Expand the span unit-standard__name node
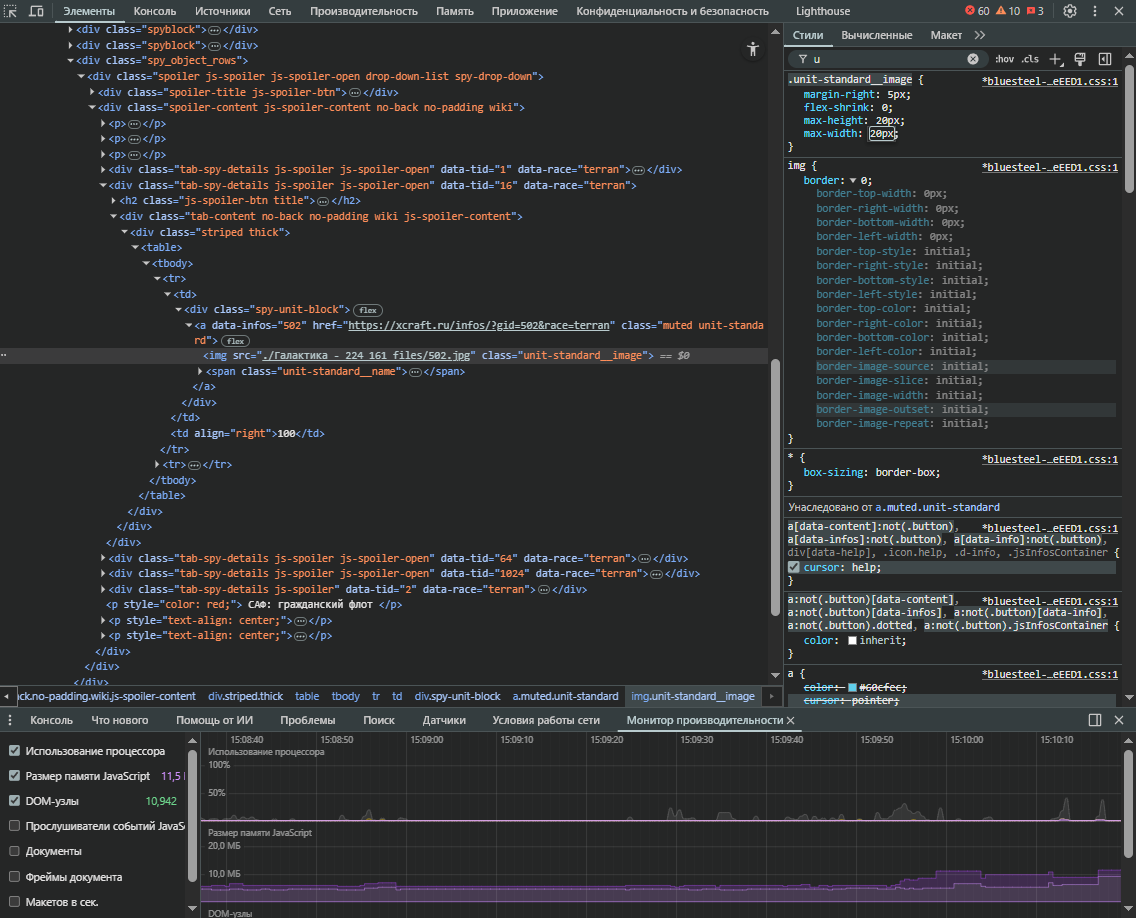This screenshot has height=918, width=1136. pyautogui.click(x=201, y=371)
